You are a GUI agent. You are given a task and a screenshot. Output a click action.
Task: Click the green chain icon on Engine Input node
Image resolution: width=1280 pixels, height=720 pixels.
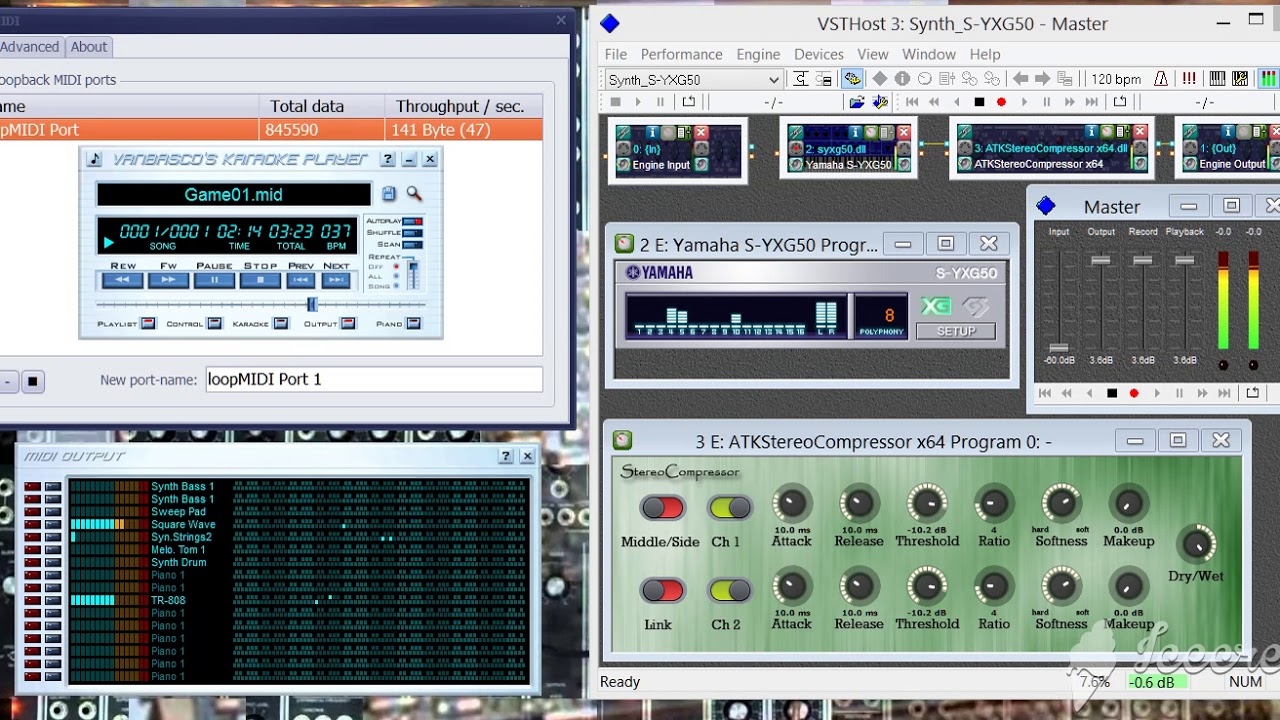(623, 133)
